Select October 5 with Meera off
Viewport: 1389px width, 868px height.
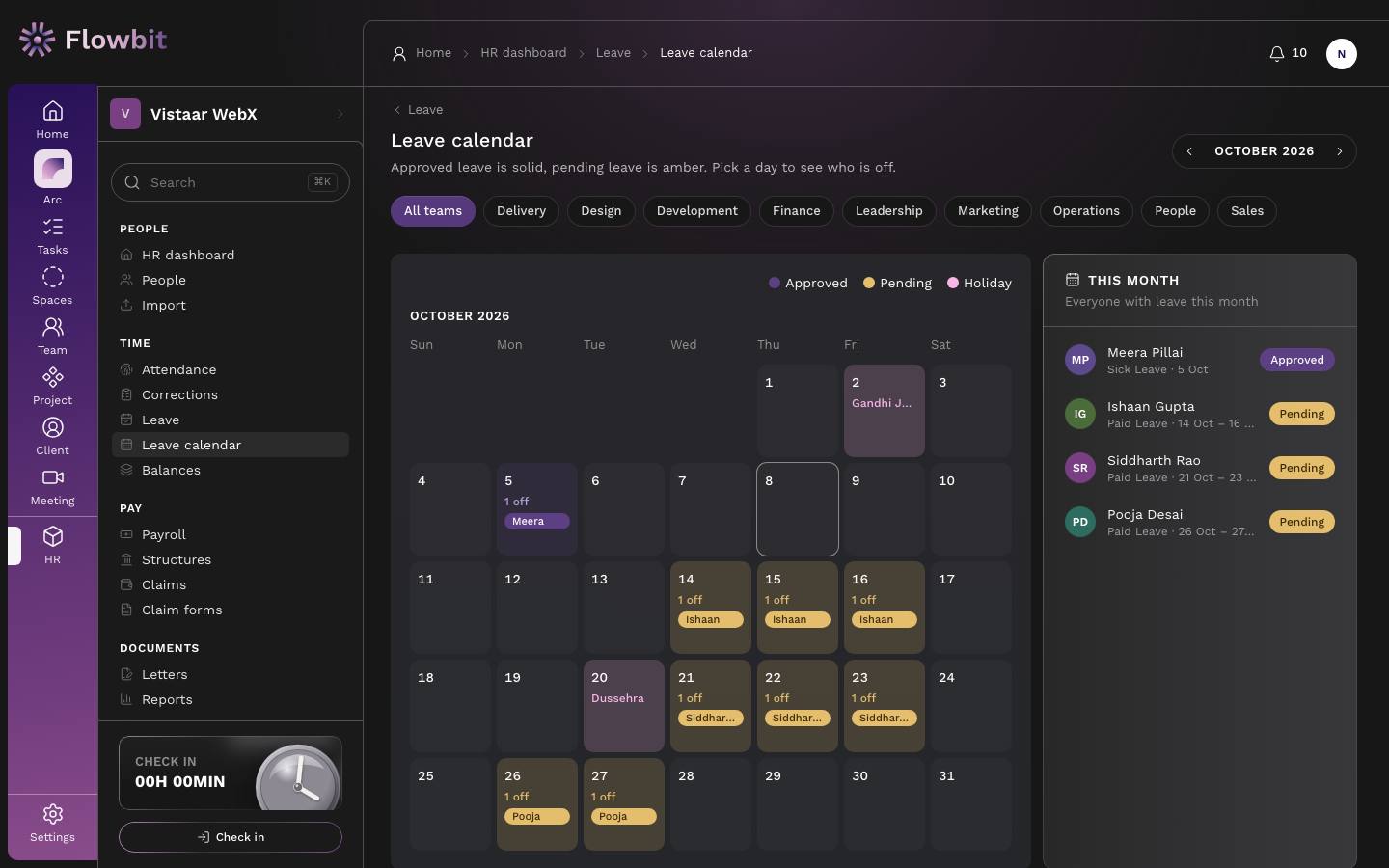[x=537, y=509]
